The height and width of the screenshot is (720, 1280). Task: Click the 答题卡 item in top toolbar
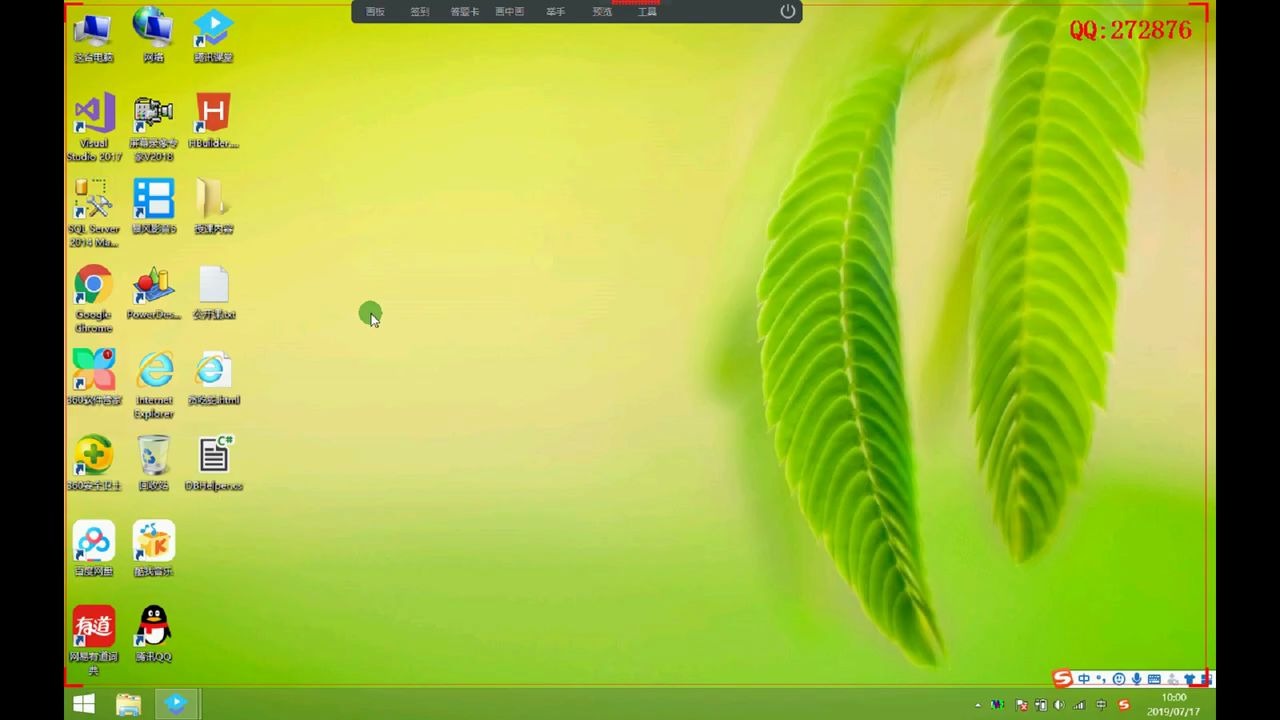465,12
